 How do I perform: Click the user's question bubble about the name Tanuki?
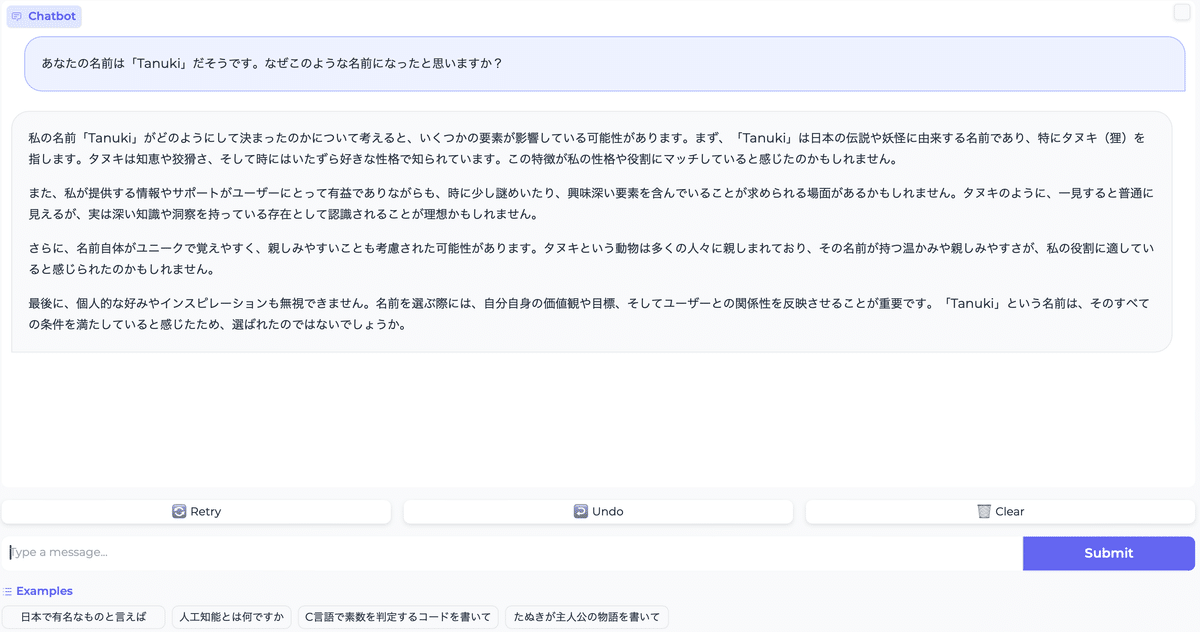click(x=600, y=63)
